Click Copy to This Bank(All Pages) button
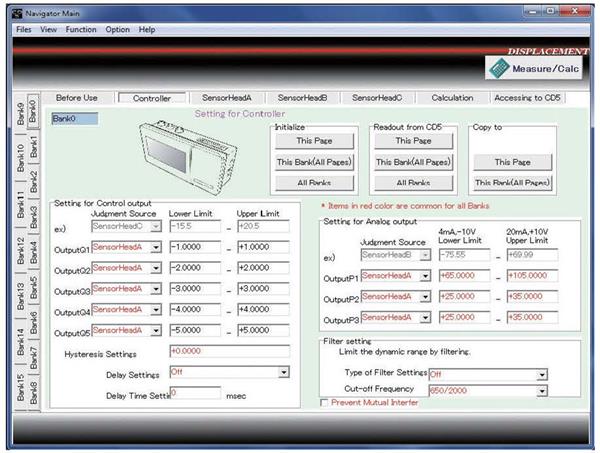 [512, 183]
